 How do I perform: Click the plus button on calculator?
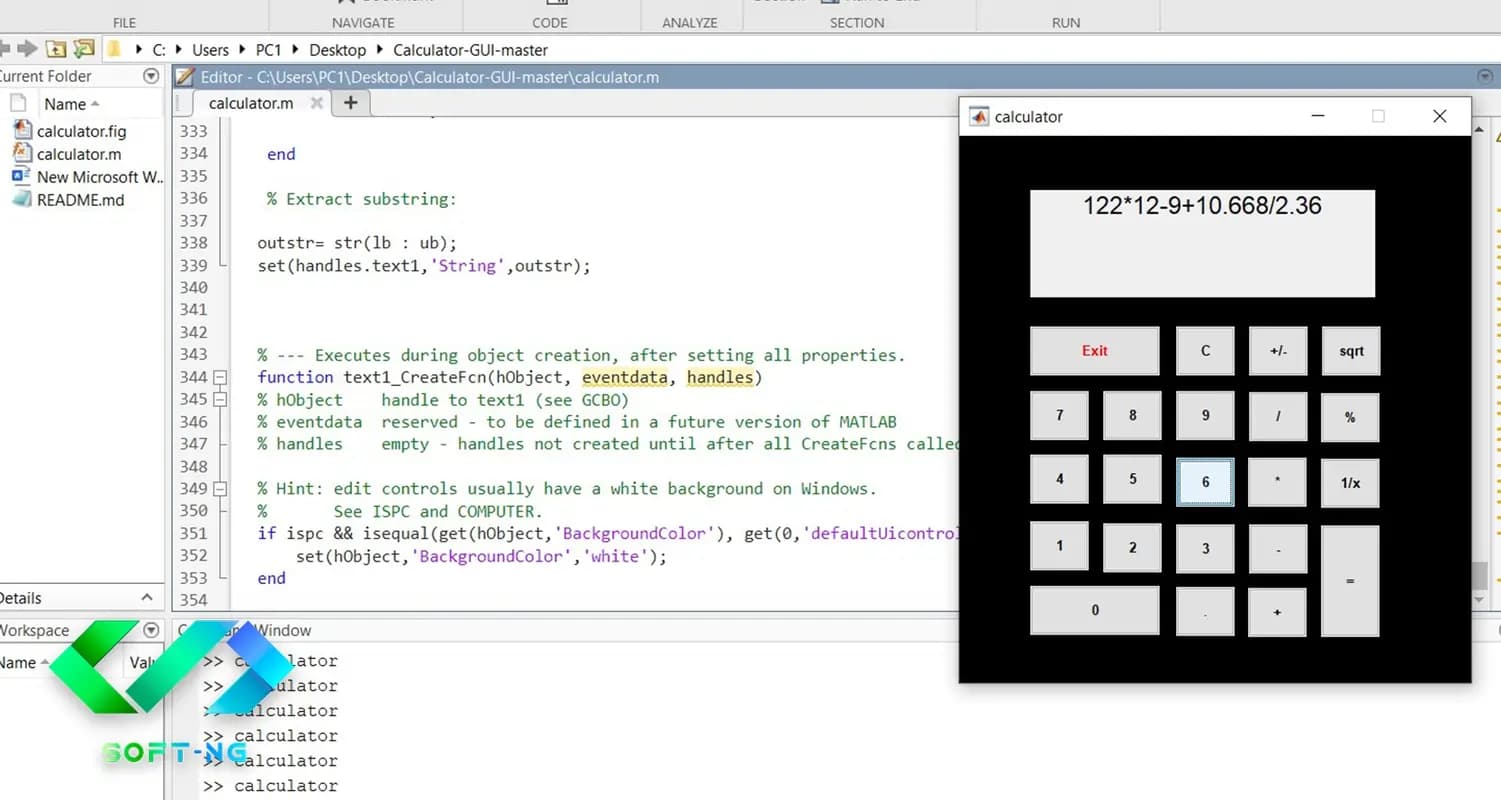coord(1277,612)
